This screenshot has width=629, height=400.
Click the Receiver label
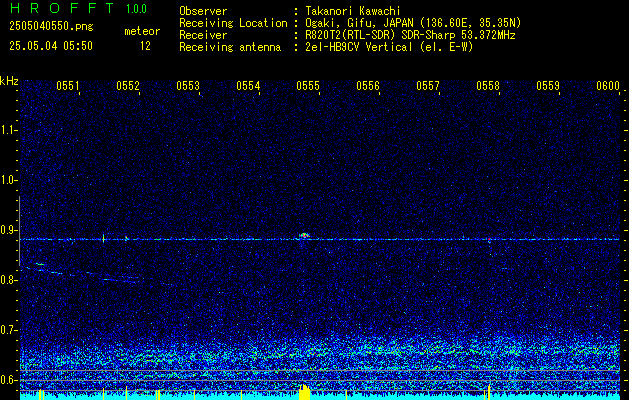[x=203, y=35]
